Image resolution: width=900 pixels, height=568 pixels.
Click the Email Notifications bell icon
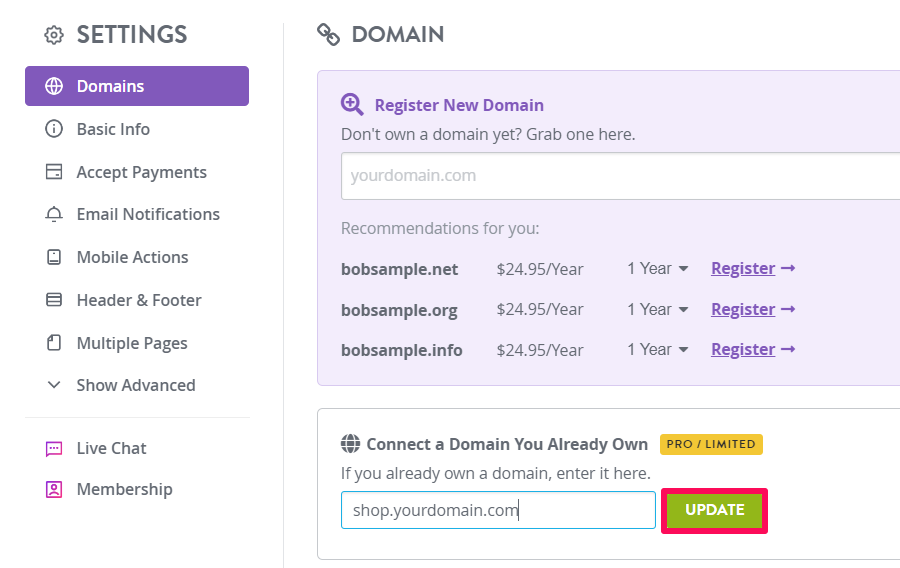(x=54, y=214)
